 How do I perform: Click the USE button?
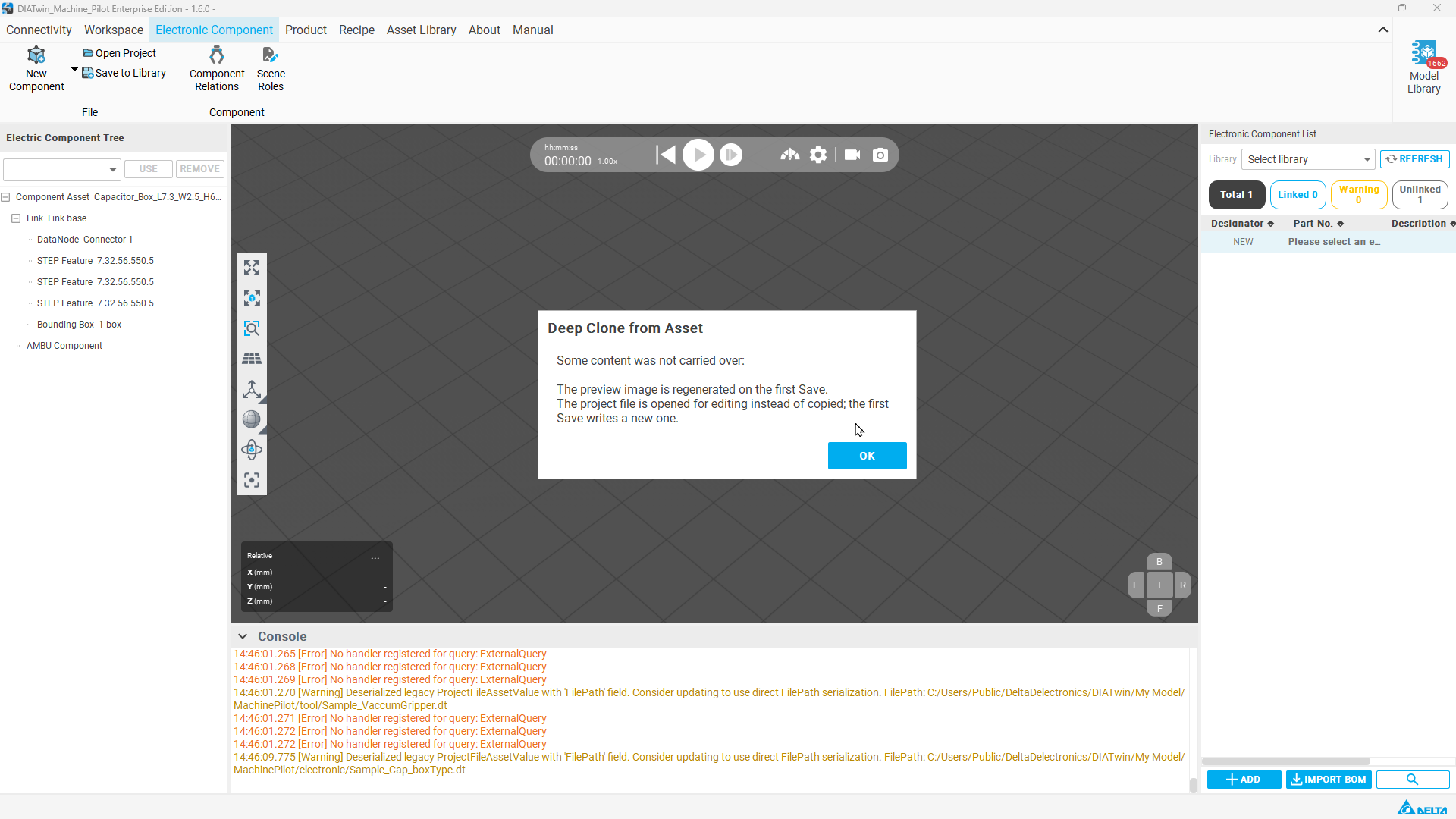(x=149, y=169)
